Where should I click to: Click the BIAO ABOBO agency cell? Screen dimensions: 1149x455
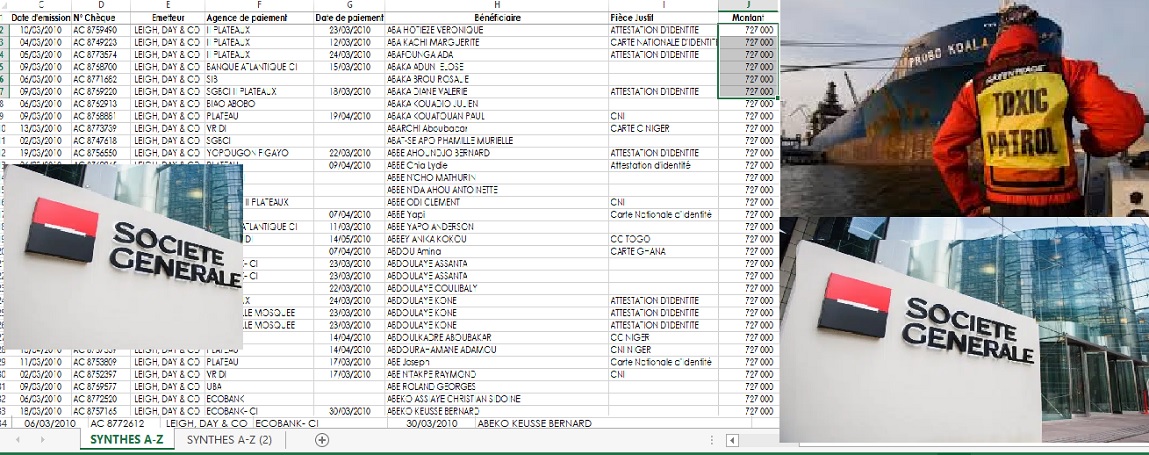pyautogui.click(x=259, y=104)
